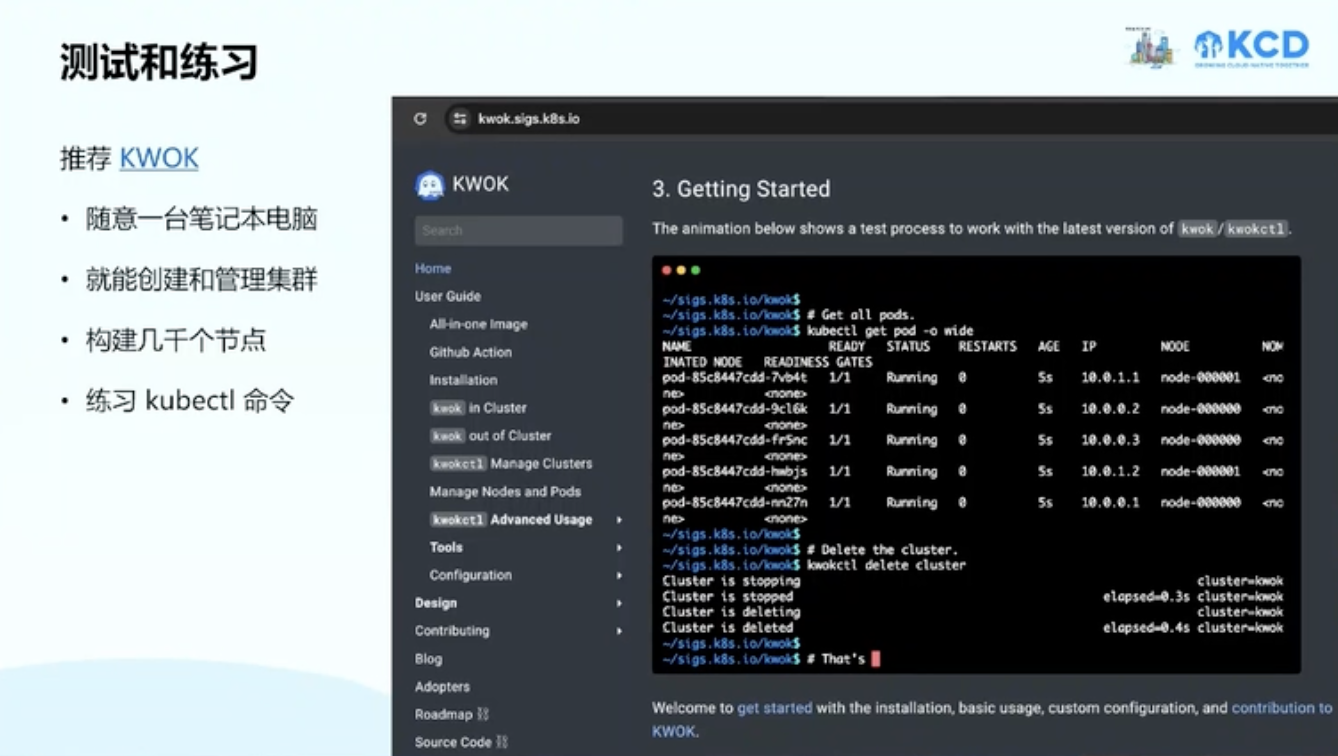Click the sidebar Search field
This screenshot has width=1338, height=756.
pyautogui.click(x=518, y=231)
